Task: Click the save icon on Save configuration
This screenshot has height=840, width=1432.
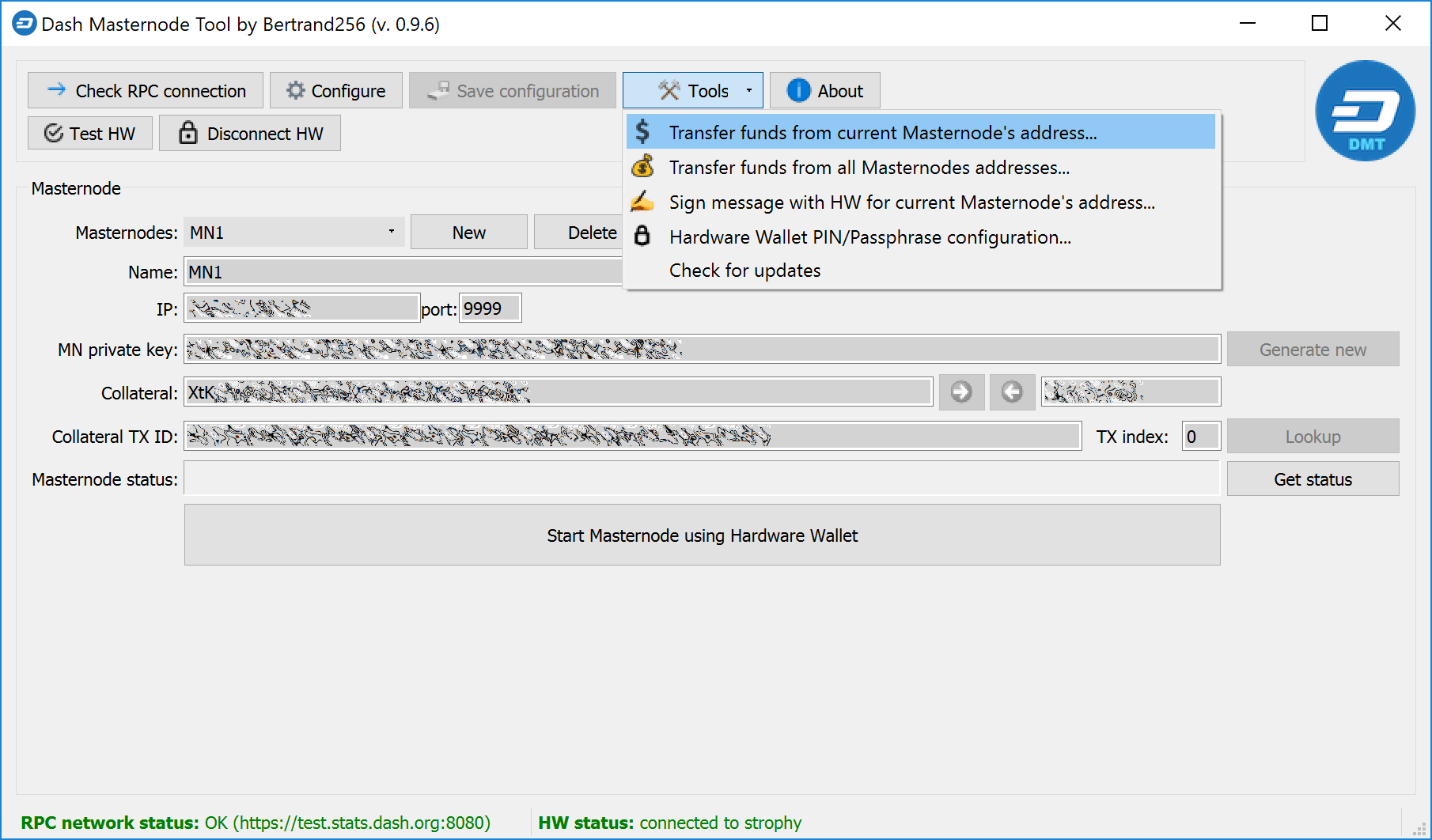Action: click(x=439, y=90)
